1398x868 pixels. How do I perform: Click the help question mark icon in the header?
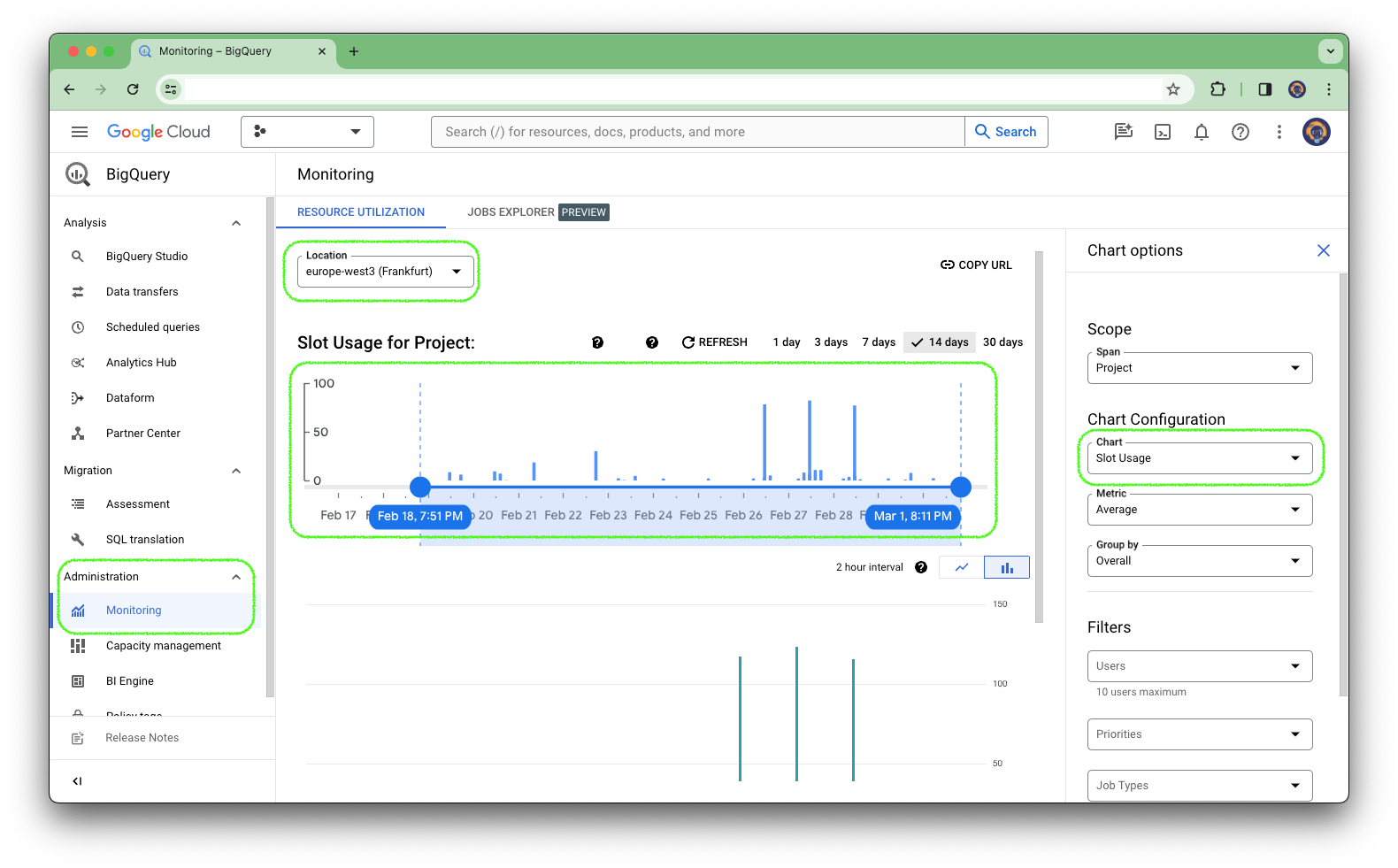click(1241, 132)
